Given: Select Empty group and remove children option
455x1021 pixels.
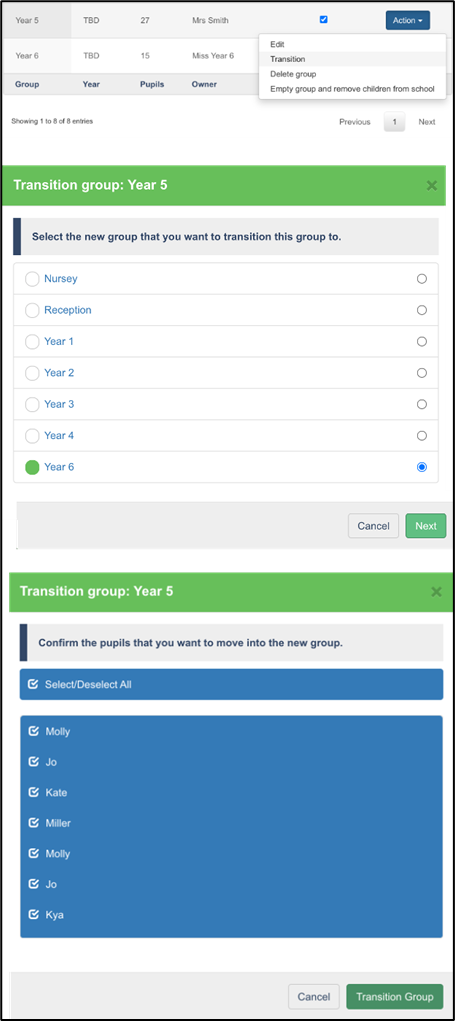Looking at the screenshot, I should click(352, 89).
